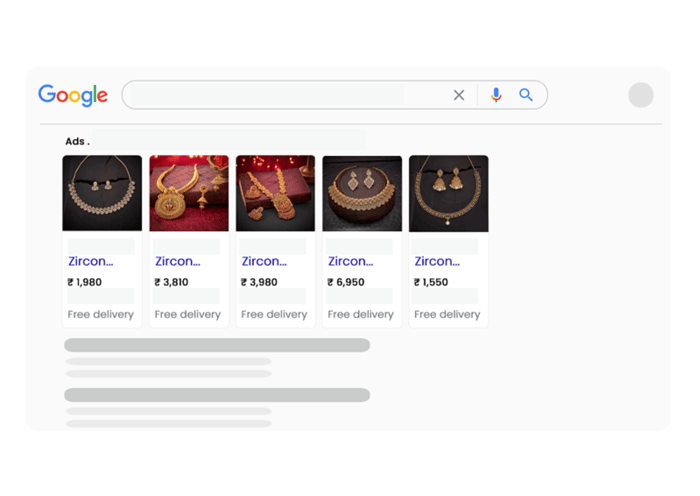The image size is (700, 496).
Task: Select the ₹ 1,980 price text
Action: [x=84, y=282]
